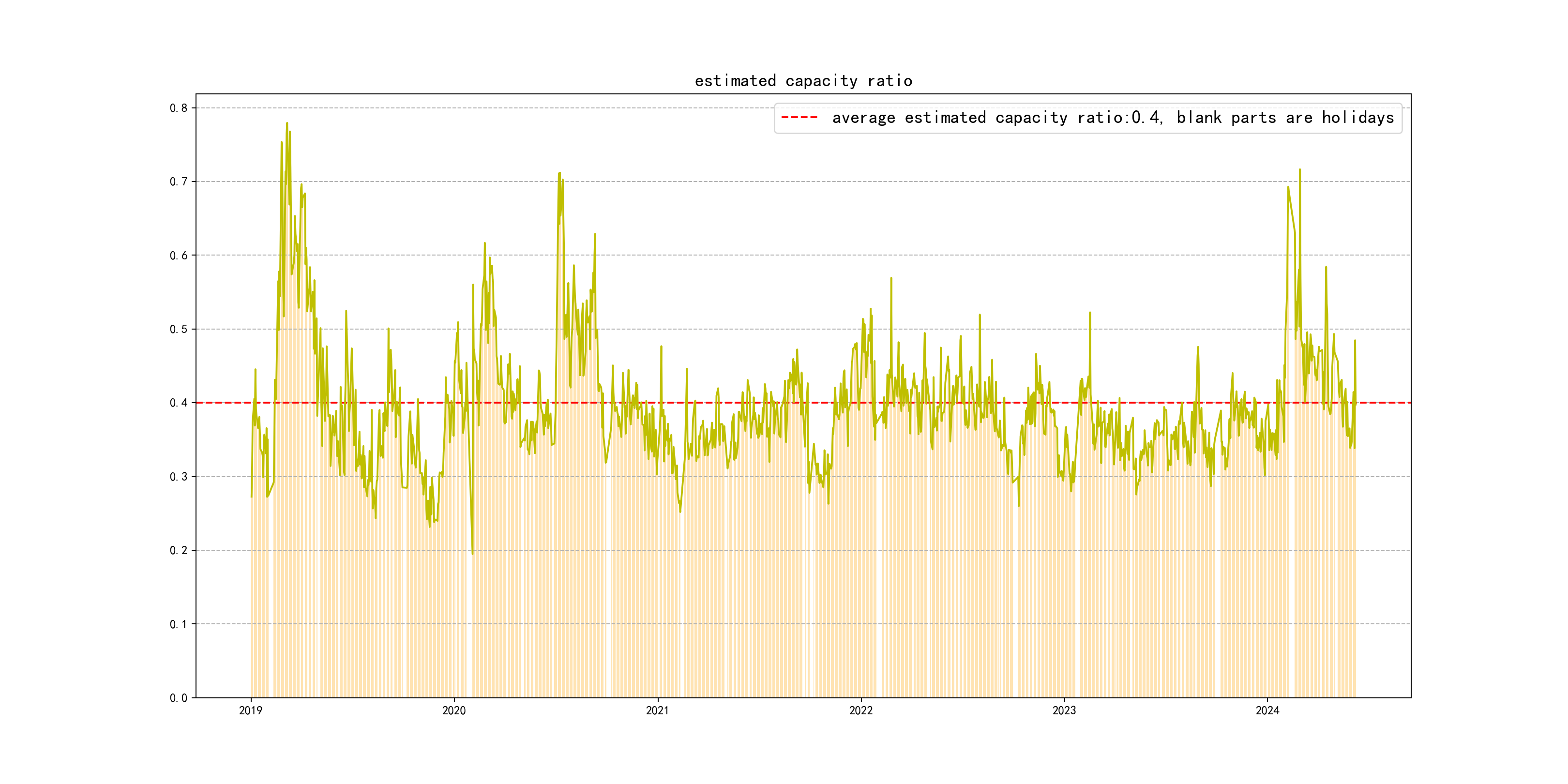Viewport: 1568px width, 784px height.
Task: Click the 2019 x-axis label
Action: point(250,710)
